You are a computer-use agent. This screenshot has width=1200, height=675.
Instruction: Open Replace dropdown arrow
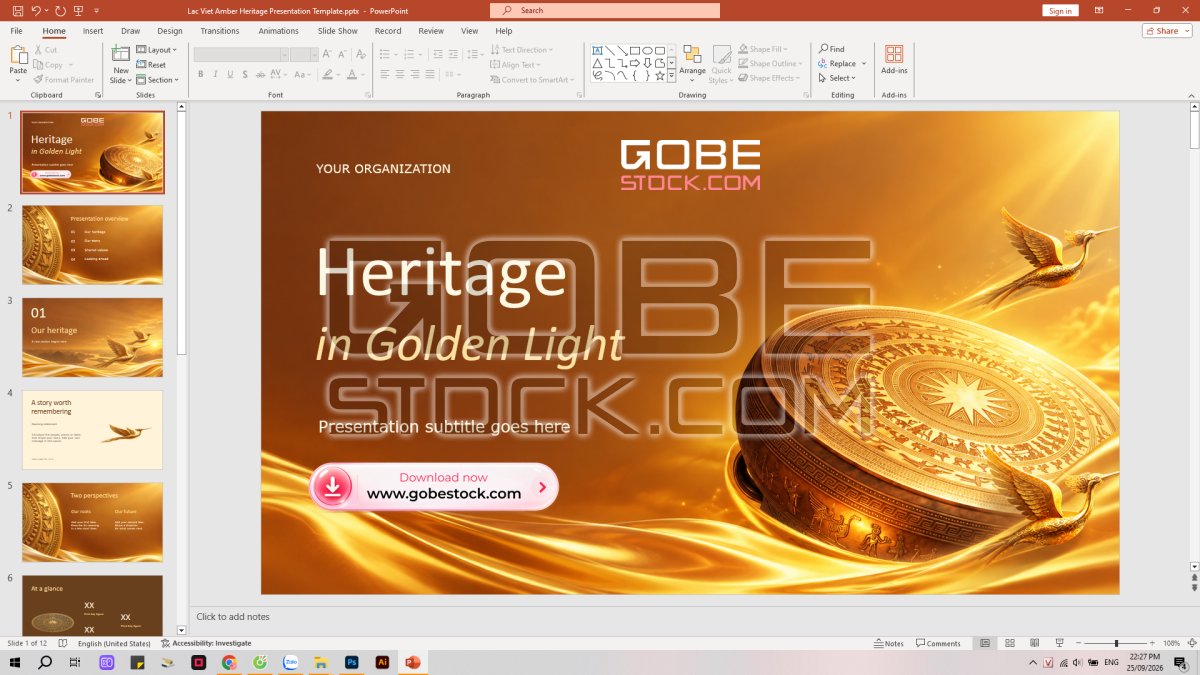coord(864,64)
